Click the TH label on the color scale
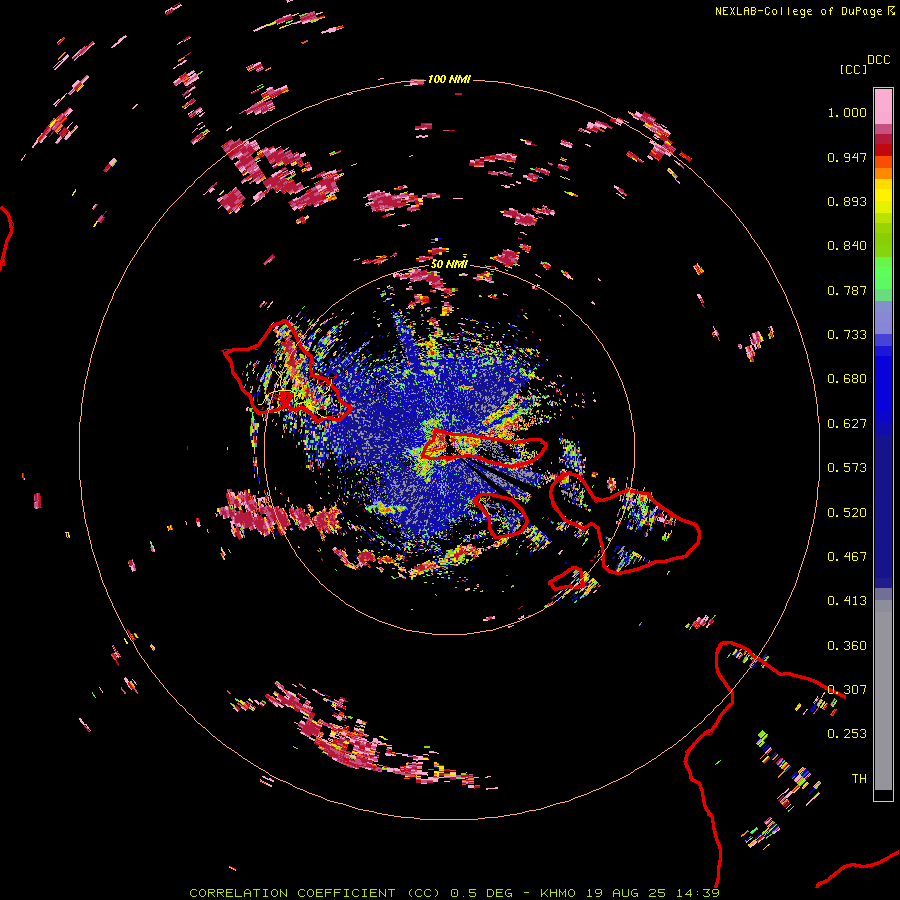 859,779
